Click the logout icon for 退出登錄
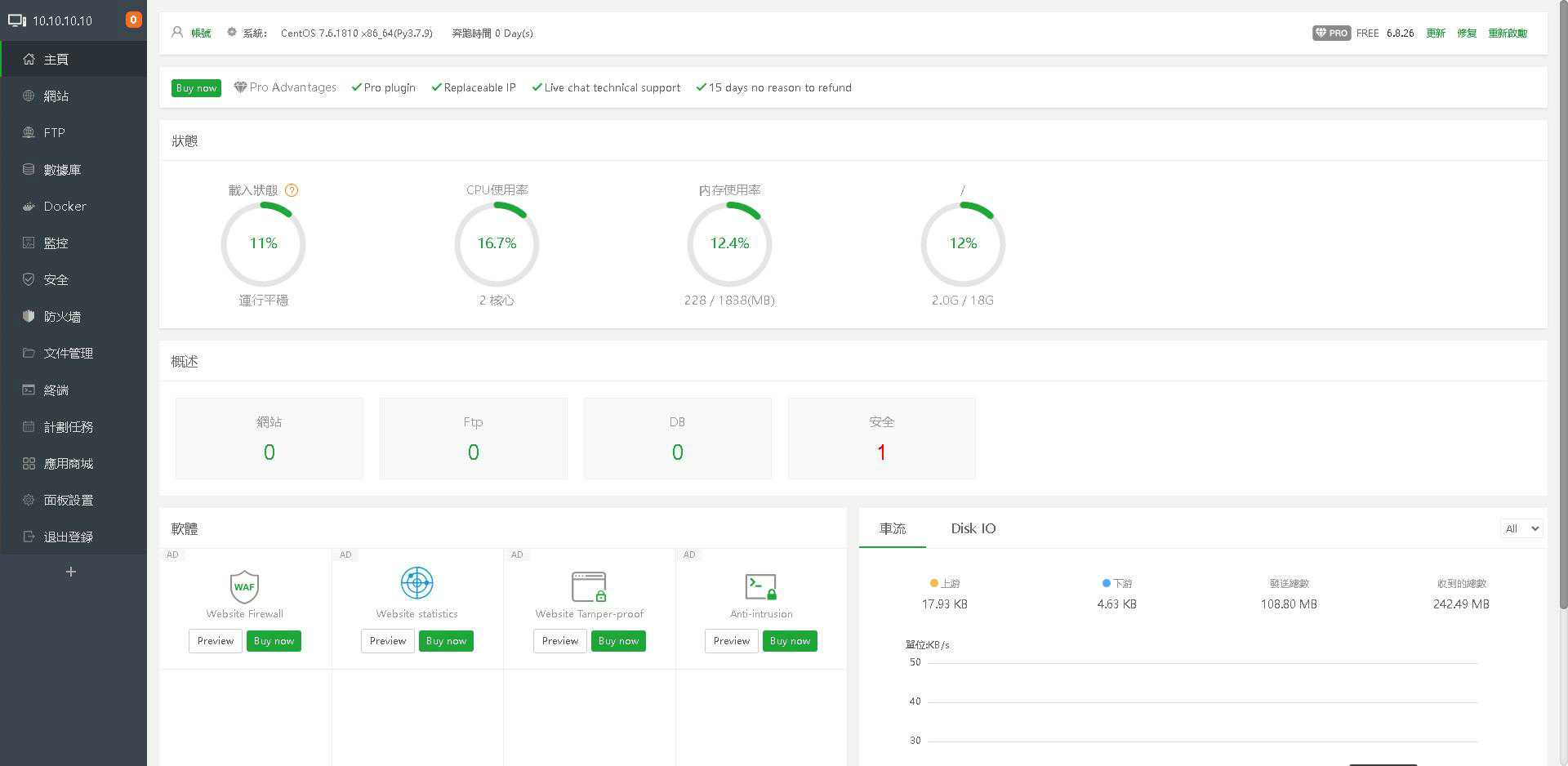Image resolution: width=1568 pixels, height=766 pixels. pyautogui.click(x=29, y=537)
